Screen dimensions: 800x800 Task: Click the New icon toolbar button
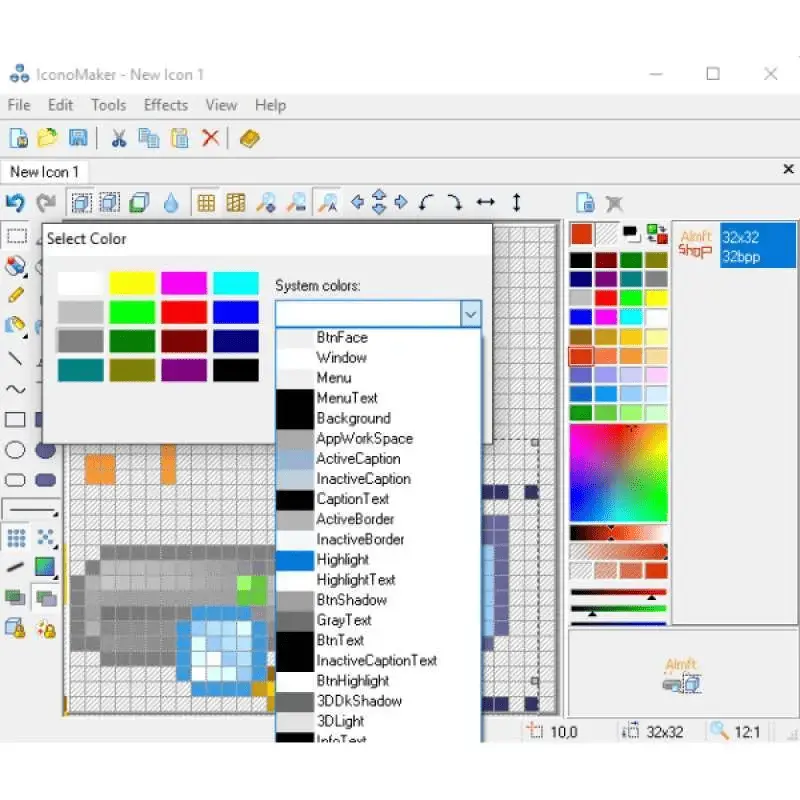click(19, 138)
